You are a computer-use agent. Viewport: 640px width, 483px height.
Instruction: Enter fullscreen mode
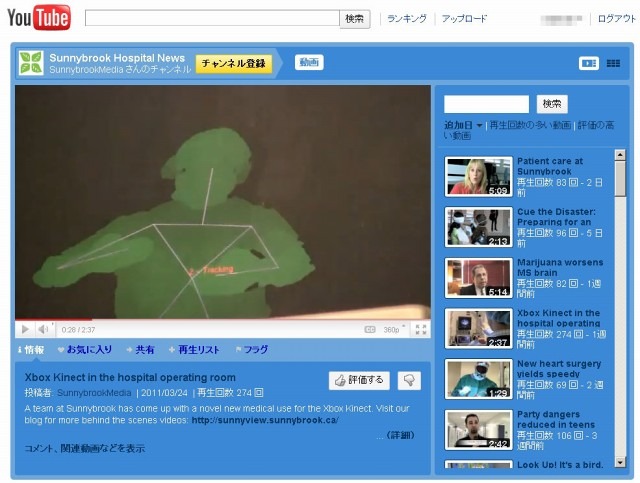pos(420,329)
